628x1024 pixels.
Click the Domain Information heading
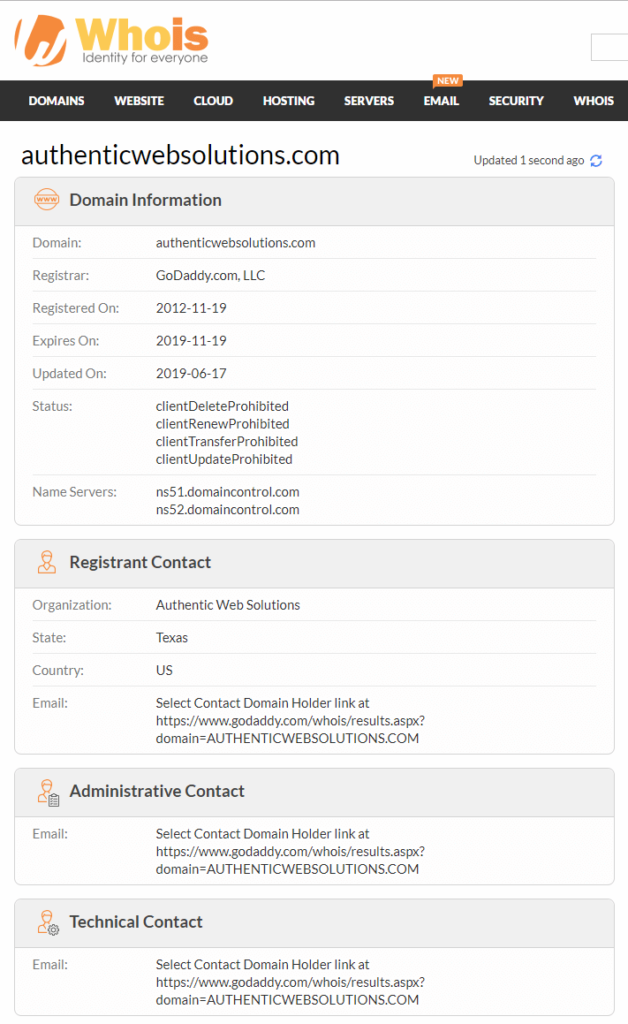146,200
